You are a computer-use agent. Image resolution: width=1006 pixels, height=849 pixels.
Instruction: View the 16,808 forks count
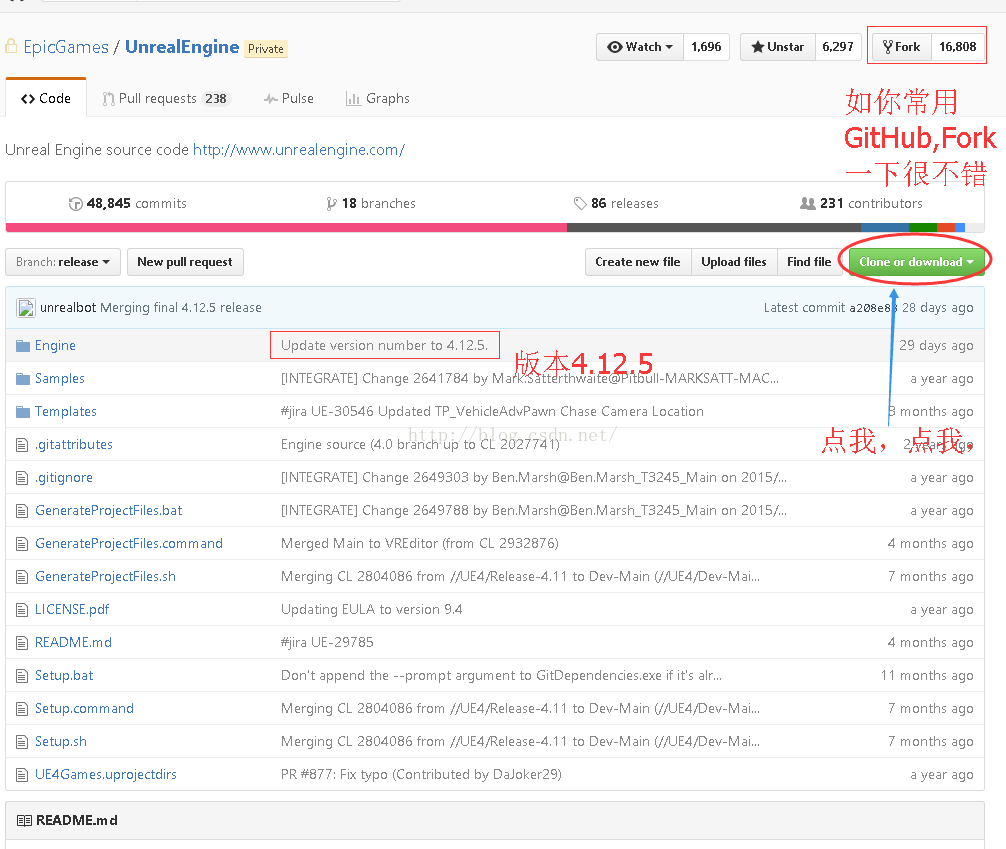point(958,47)
